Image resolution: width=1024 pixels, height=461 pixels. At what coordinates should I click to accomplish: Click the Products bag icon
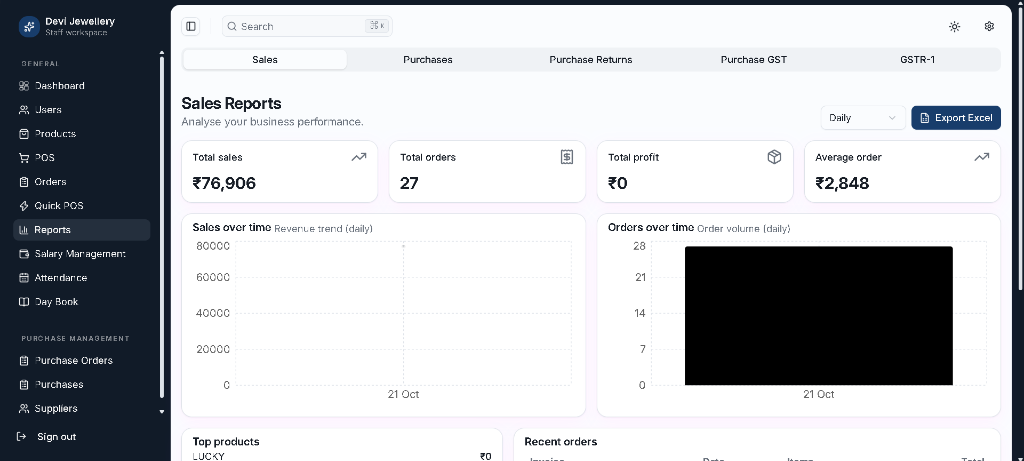[24, 134]
